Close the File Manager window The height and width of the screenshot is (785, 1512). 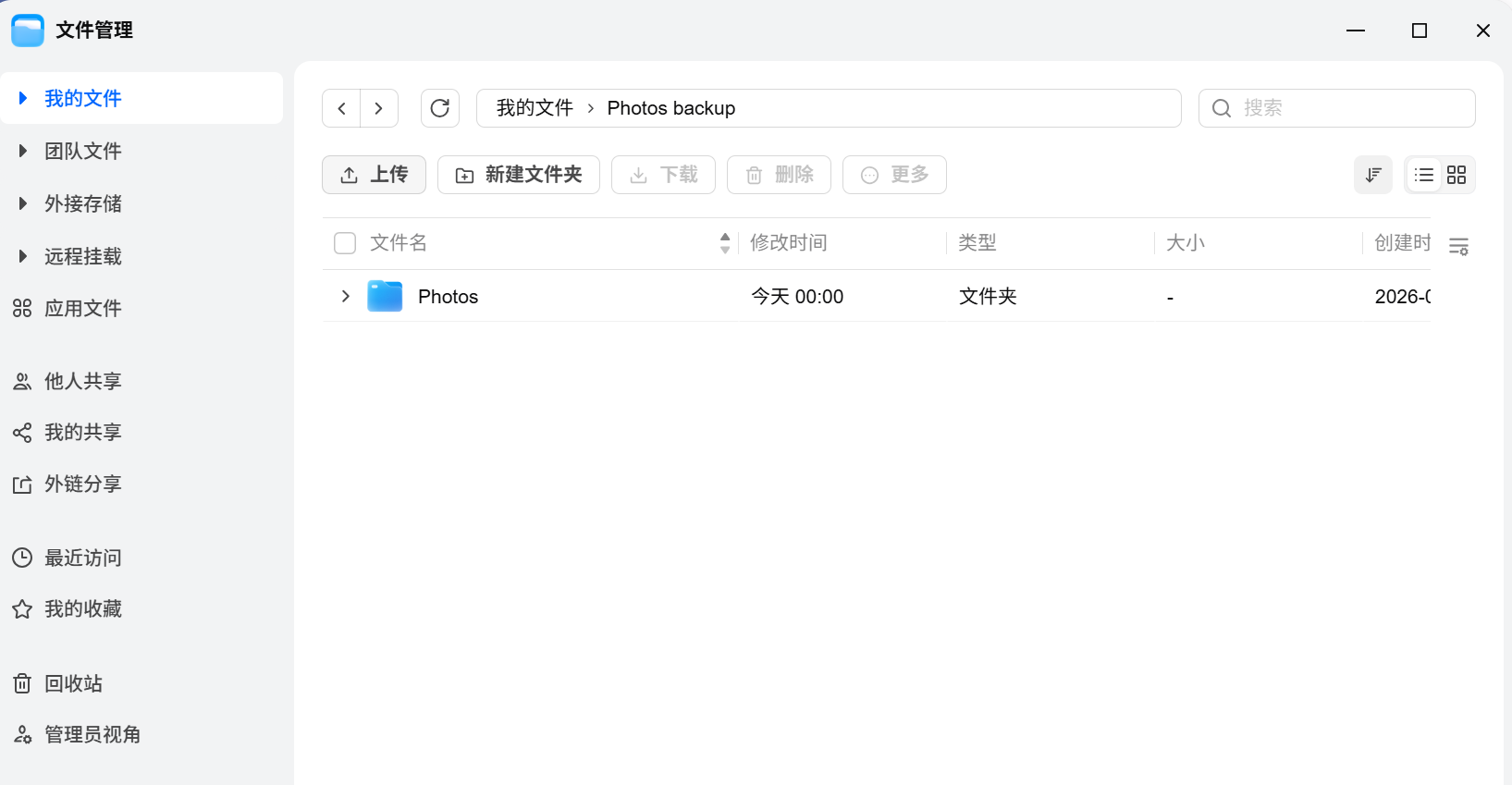pyautogui.click(x=1483, y=31)
